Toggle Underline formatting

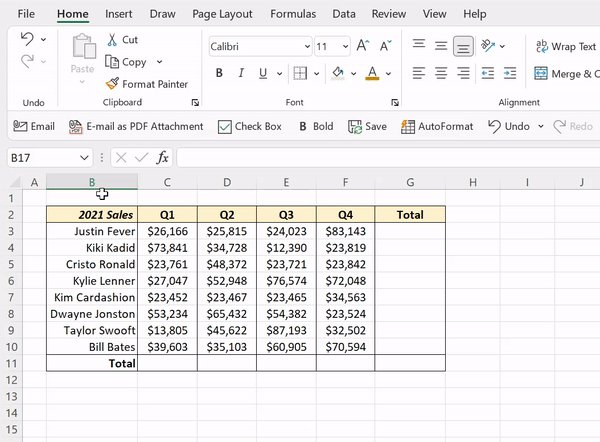[x=263, y=73]
